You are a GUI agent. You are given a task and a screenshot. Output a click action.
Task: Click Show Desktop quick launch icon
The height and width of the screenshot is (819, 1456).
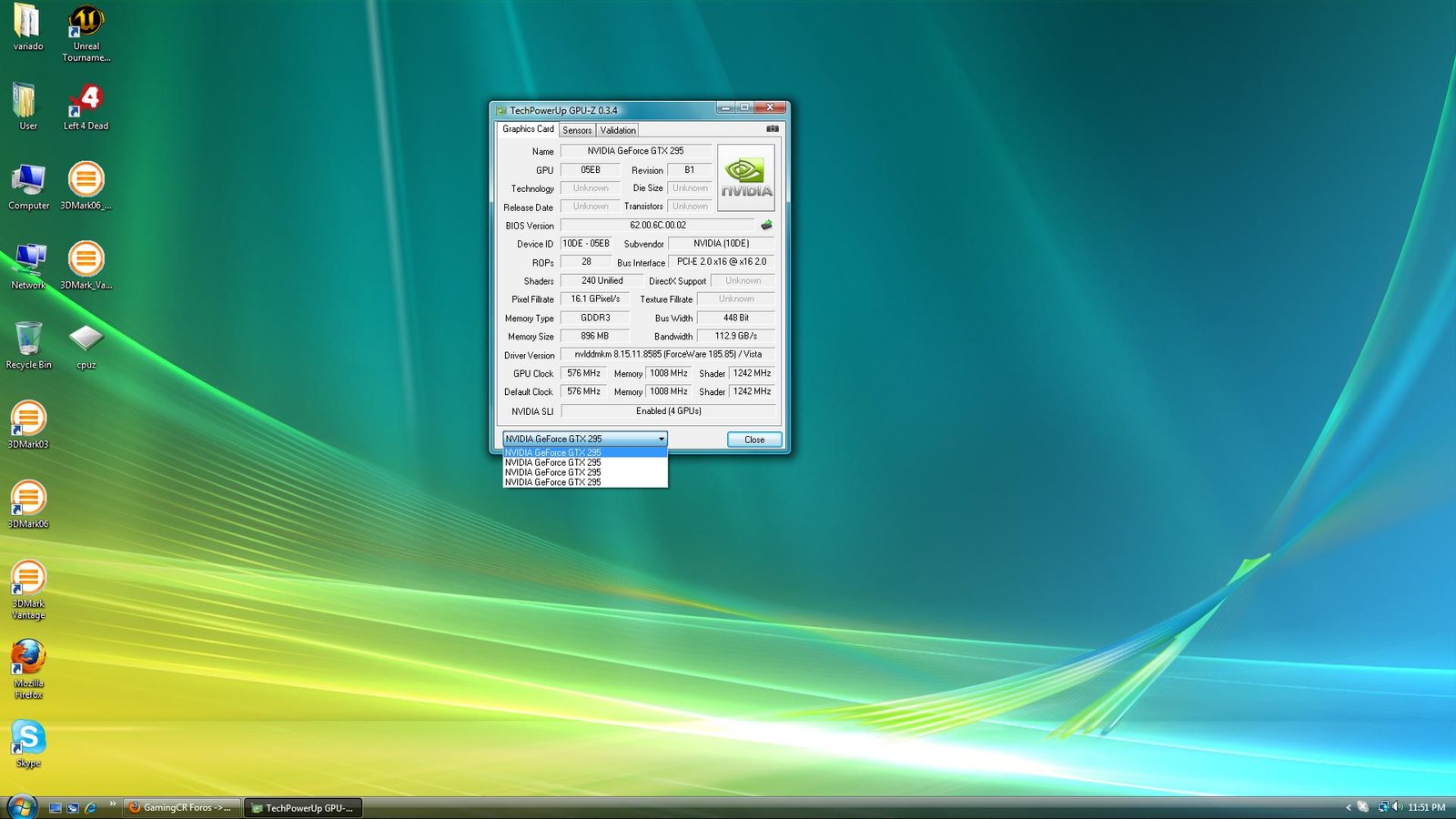click(x=56, y=807)
